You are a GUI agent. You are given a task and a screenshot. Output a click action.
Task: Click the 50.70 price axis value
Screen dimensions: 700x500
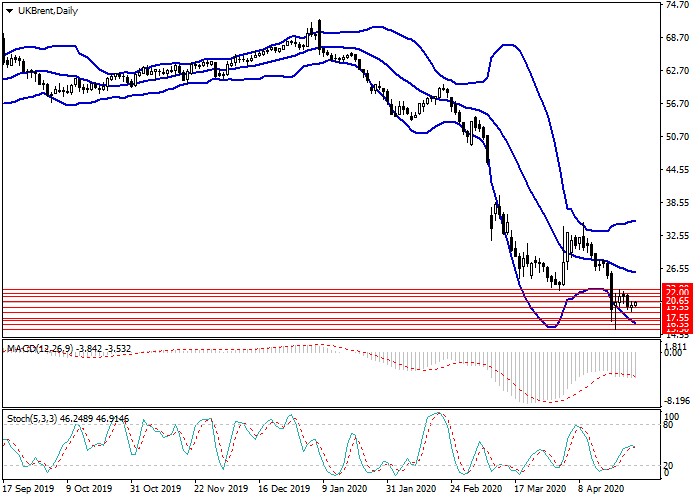point(675,137)
